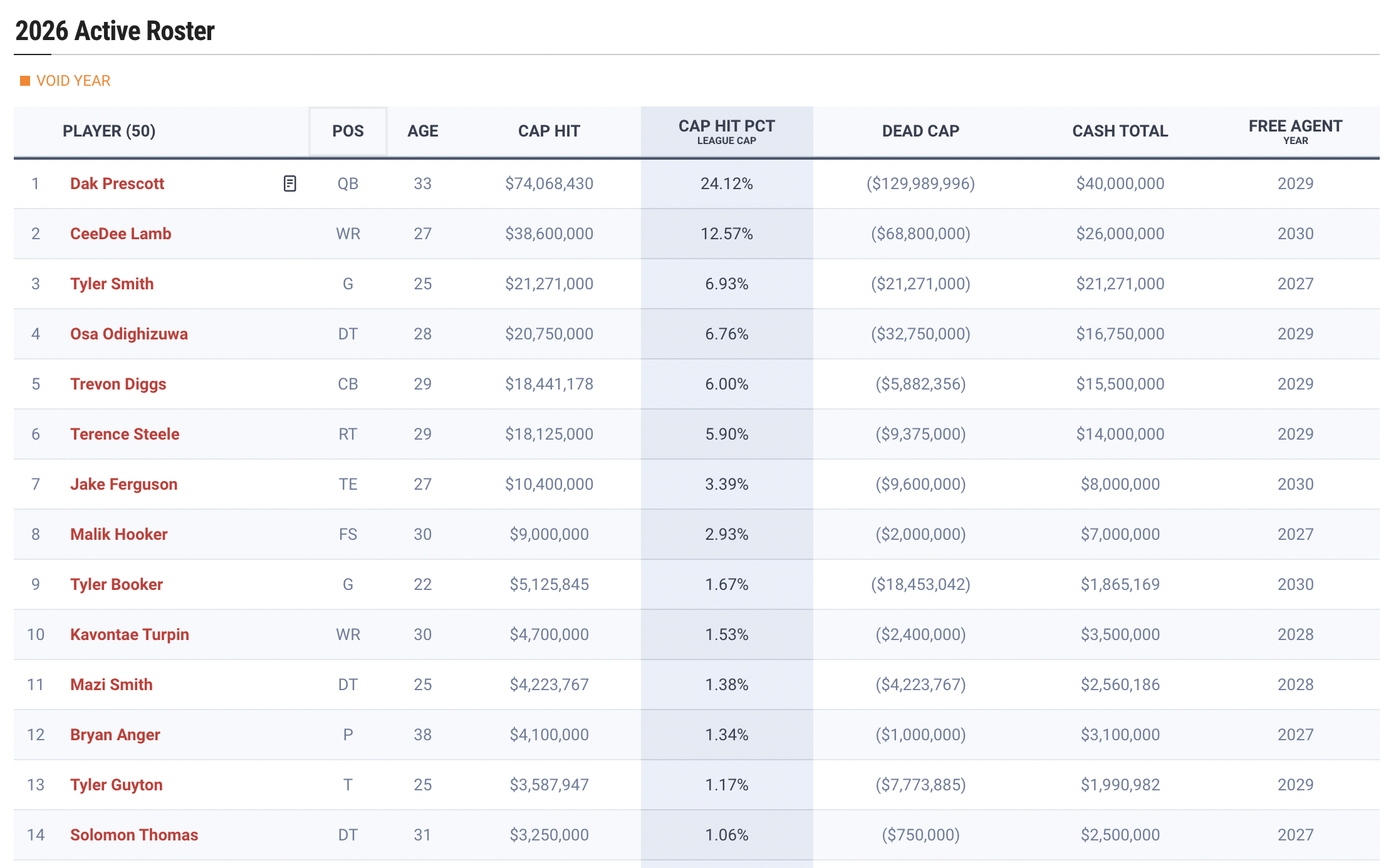Select the 1.53% cap percentage cell
Screen dimensions: 1396x868
[727, 634]
